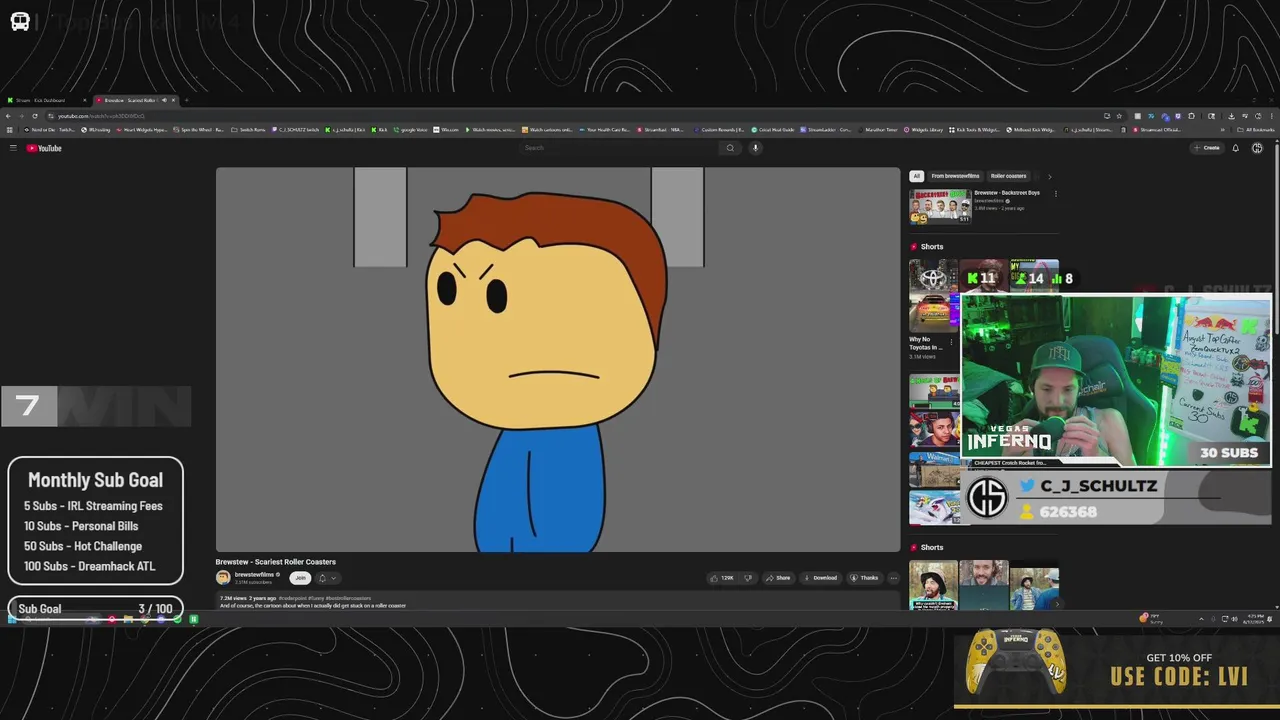Screen dimensions: 1280x720
Task: Click the cartoon video player area
Action: (x=558, y=359)
